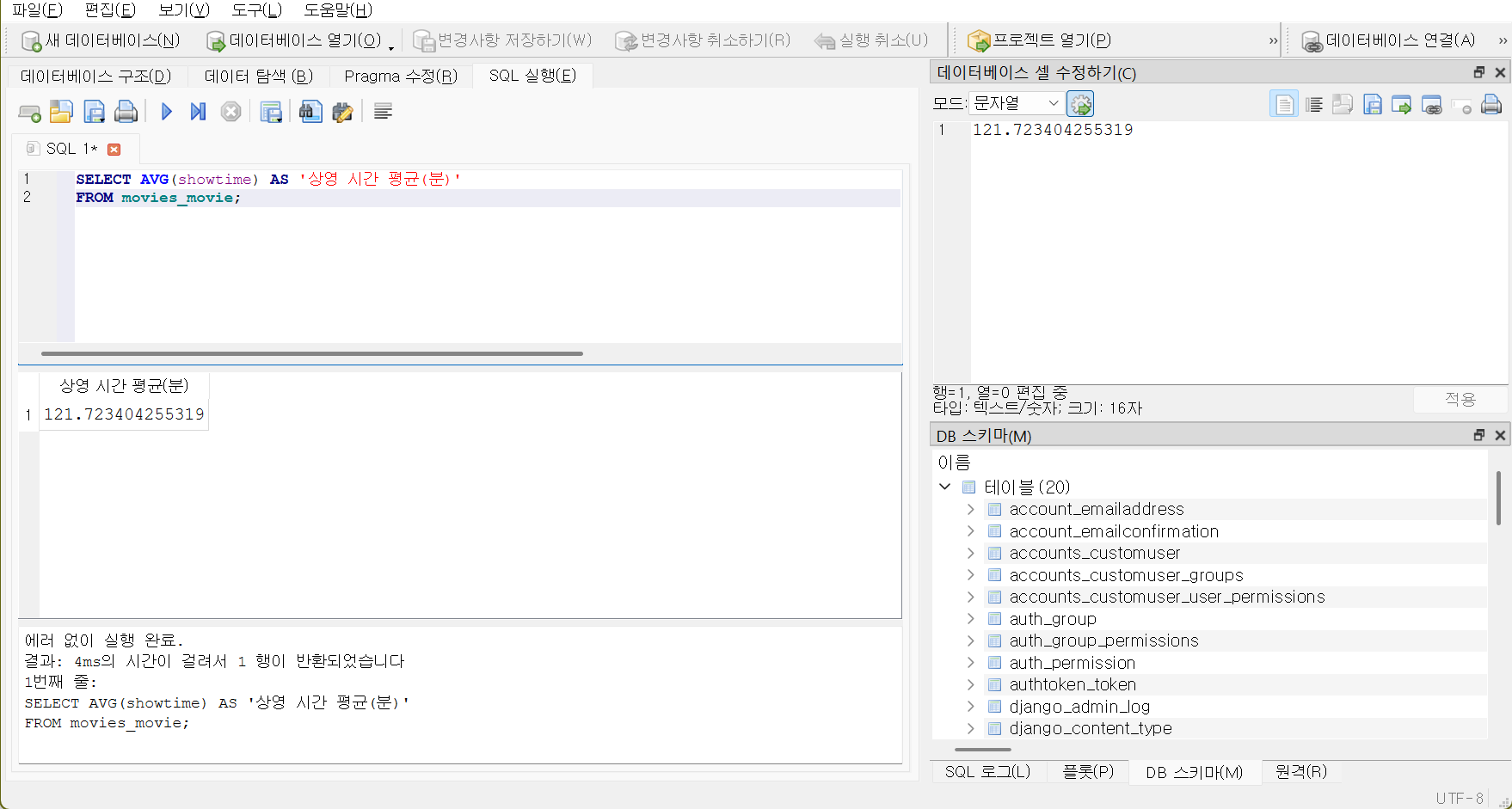Expand authtoken_token table node
This screenshot has width=1512, height=809.
(970, 684)
